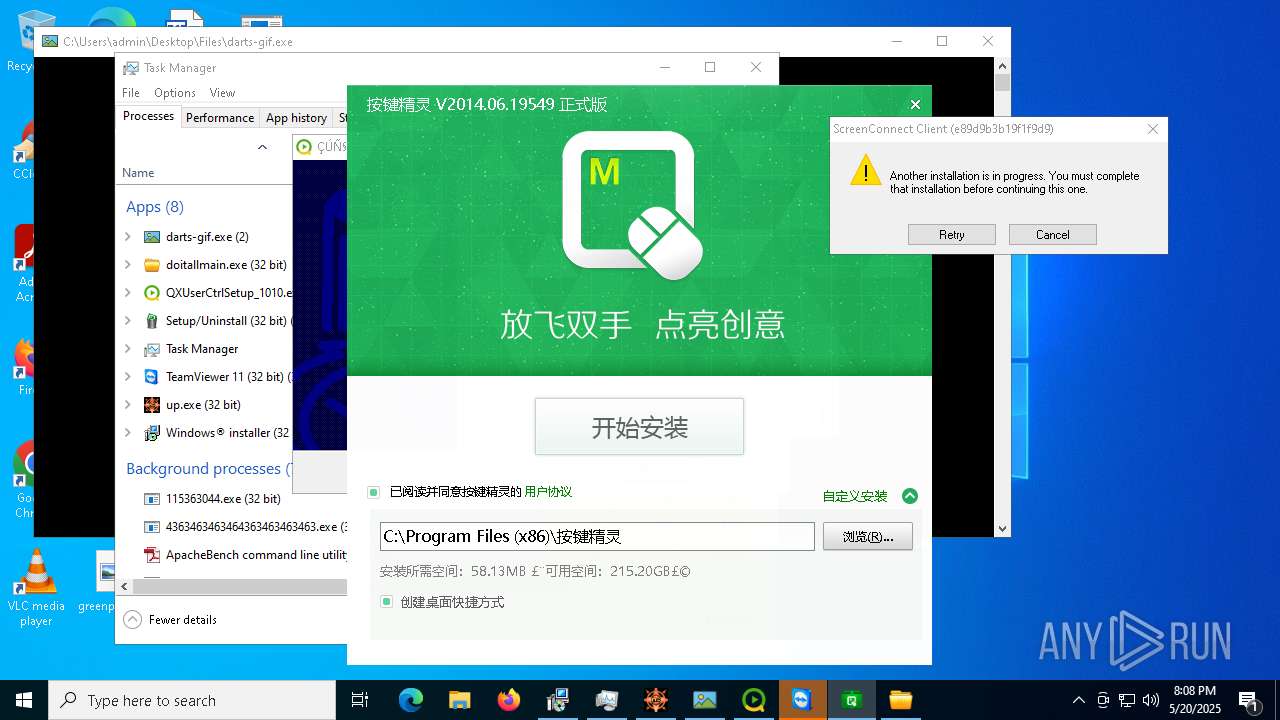Open the View menu in Task Manager
Image resolution: width=1280 pixels, height=720 pixels.
click(222, 92)
